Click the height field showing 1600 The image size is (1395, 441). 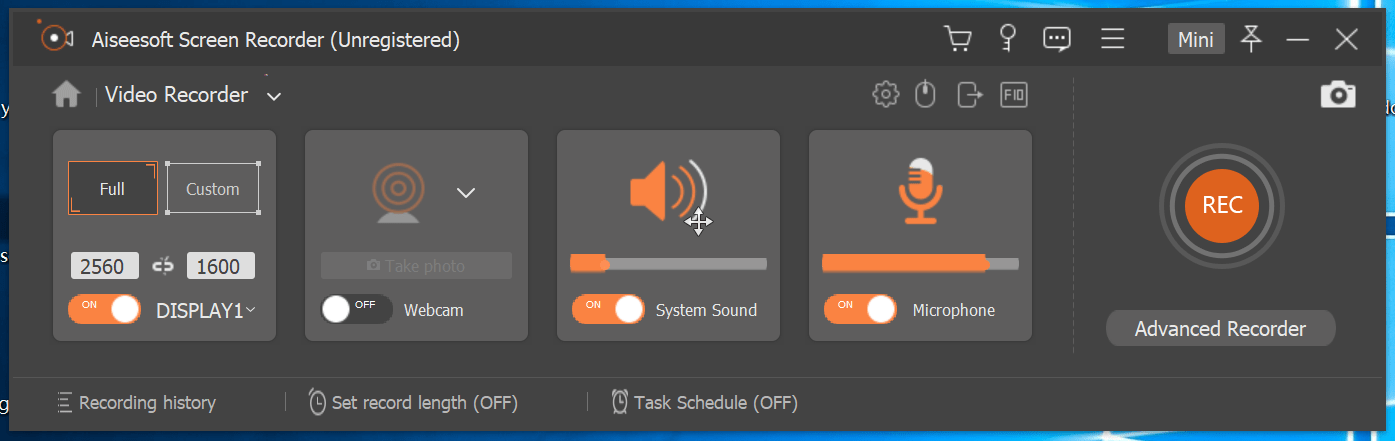pyautogui.click(x=220, y=266)
